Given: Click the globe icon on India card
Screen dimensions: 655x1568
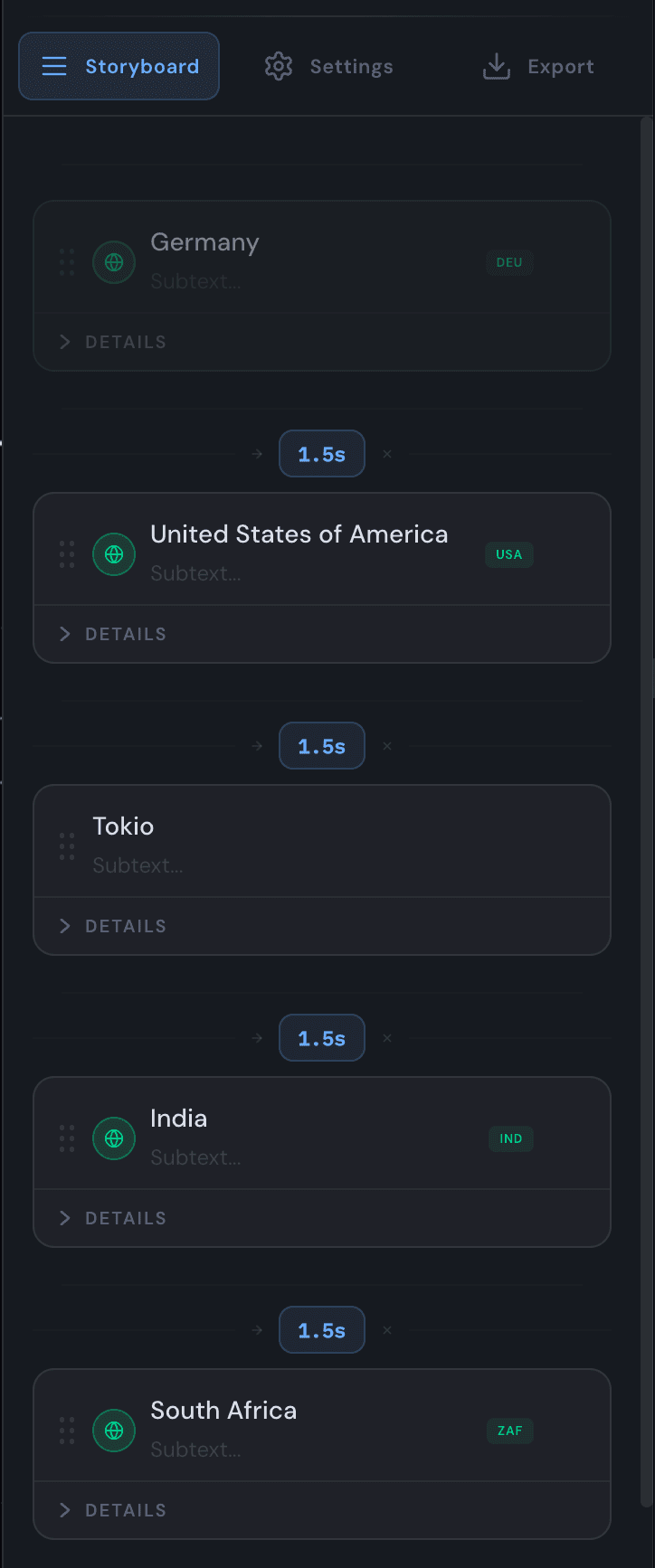Looking at the screenshot, I should [114, 1138].
